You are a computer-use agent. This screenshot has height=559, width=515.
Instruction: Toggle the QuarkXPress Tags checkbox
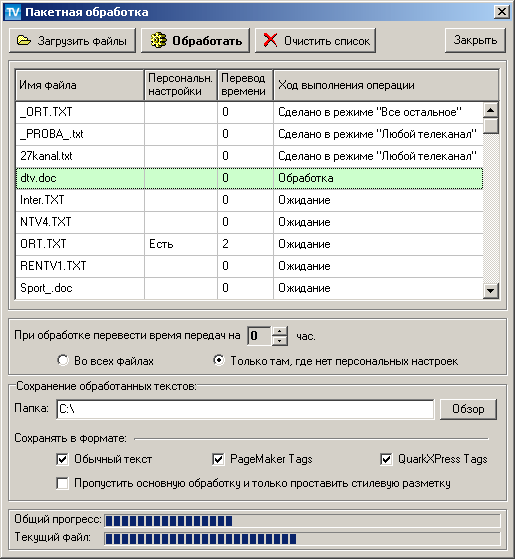point(386,459)
